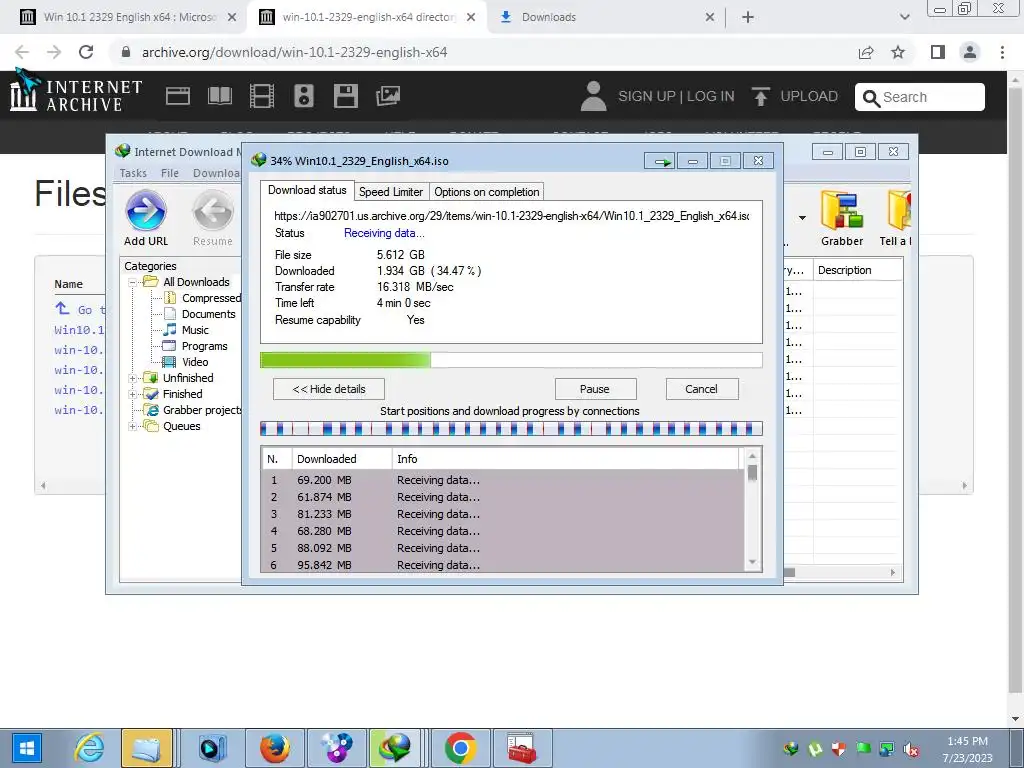Switch to the Download status tab
Image resolution: width=1024 pixels, height=768 pixels.
307,190
